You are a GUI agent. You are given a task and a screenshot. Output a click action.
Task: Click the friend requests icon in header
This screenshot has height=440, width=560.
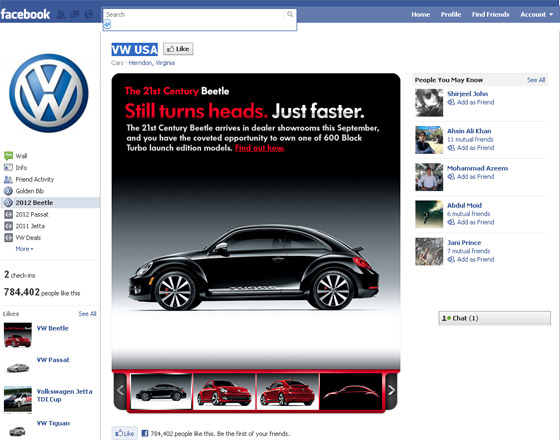point(61,15)
